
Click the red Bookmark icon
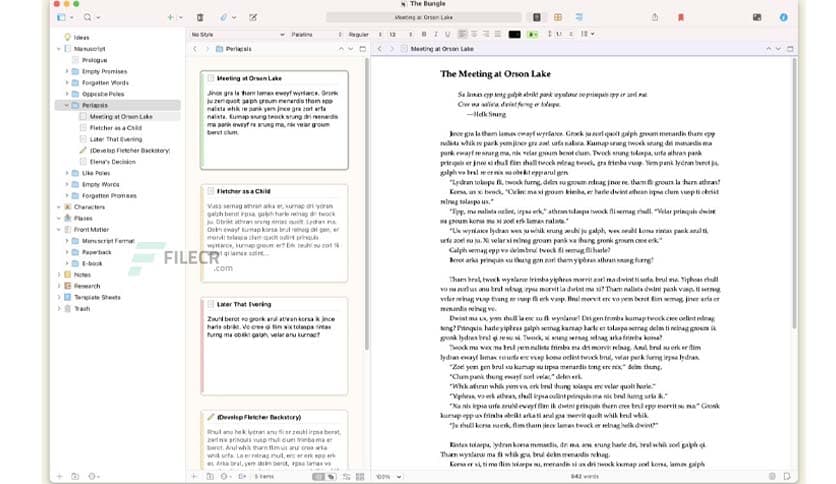pos(681,18)
